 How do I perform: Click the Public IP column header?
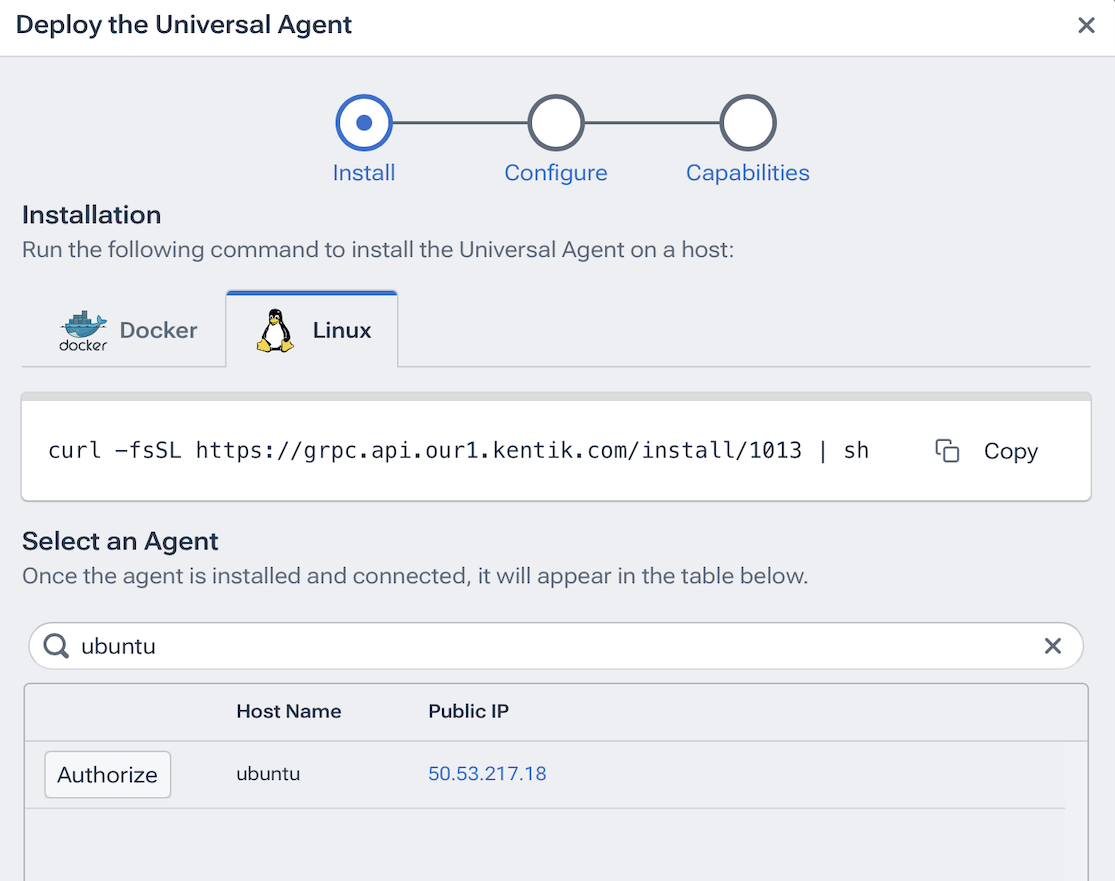pyautogui.click(x=468, y=712)
